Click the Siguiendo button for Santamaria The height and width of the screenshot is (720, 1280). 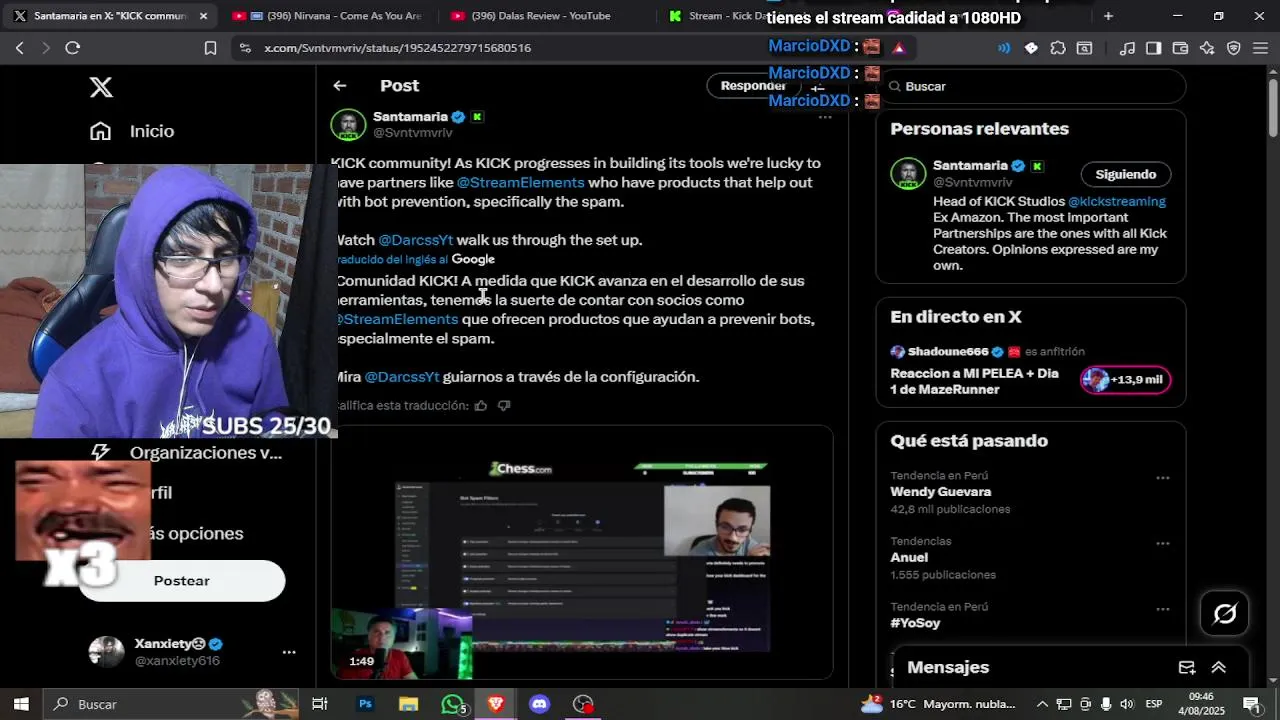coord(1125,174)
